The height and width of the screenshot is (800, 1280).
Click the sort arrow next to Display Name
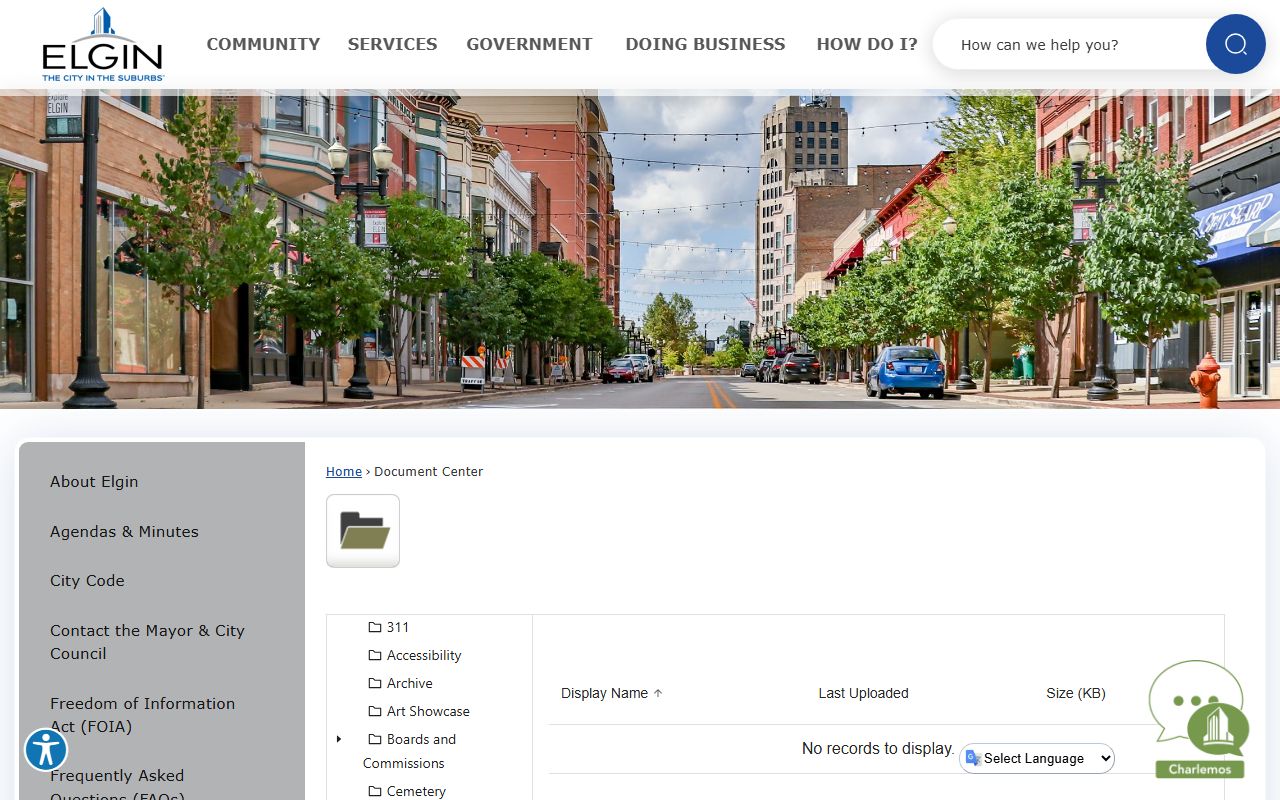pos(658,693)
